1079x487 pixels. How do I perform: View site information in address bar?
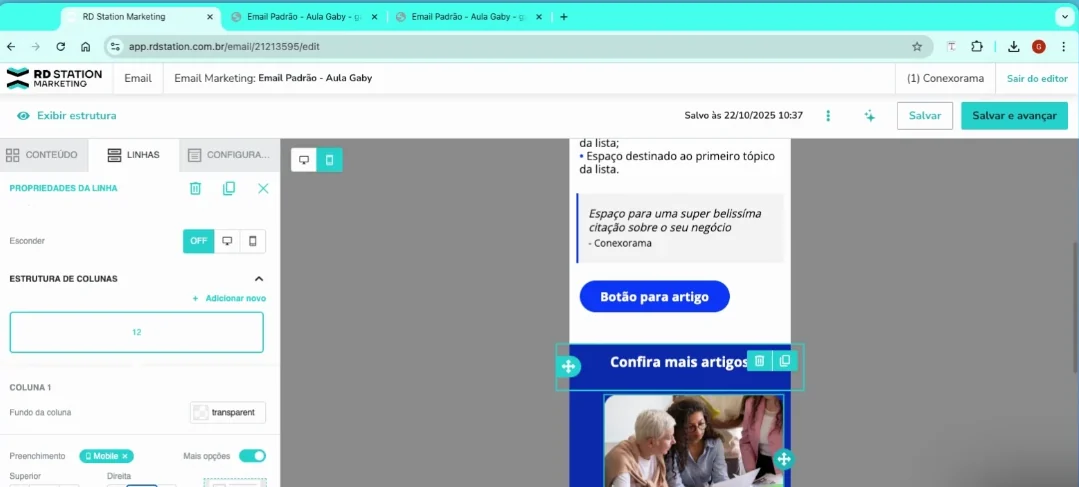coord(115,47)
